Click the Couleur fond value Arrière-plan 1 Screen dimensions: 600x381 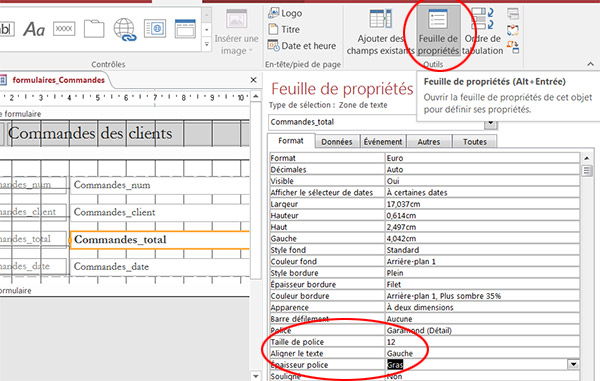pos(482,261)
